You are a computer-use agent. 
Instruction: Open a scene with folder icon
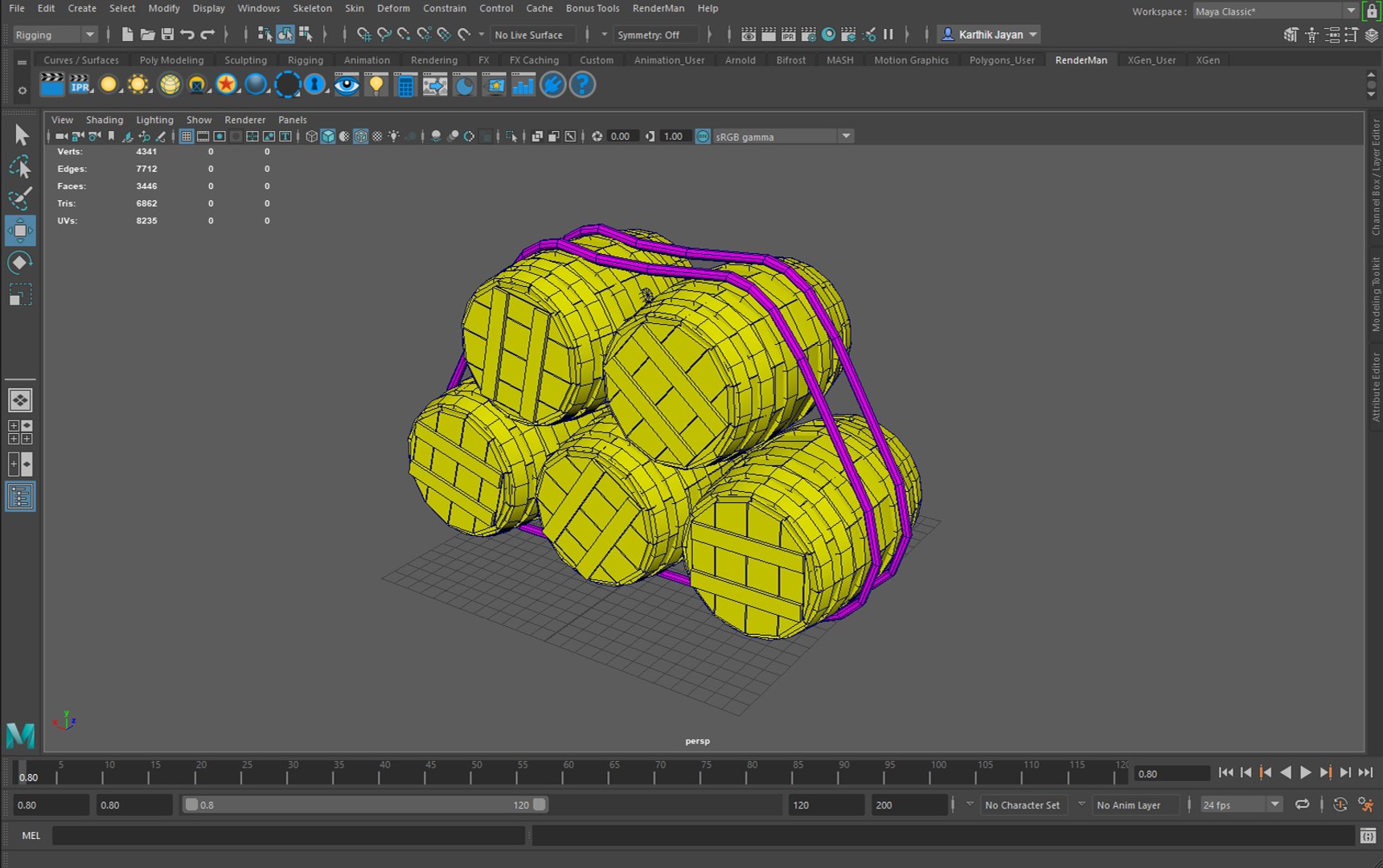pos(147,35)
